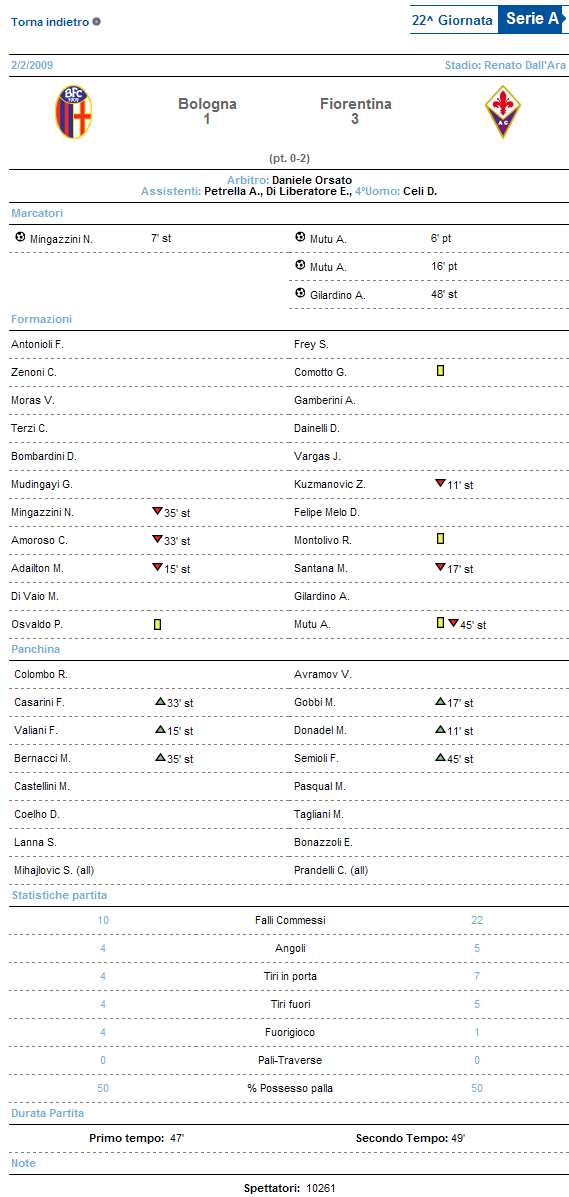Image resolution: width=569 pixels, height=1197 pixels.
Task: Click the red substitution-out arrow for Adailton M.
Action: point(157,567)
